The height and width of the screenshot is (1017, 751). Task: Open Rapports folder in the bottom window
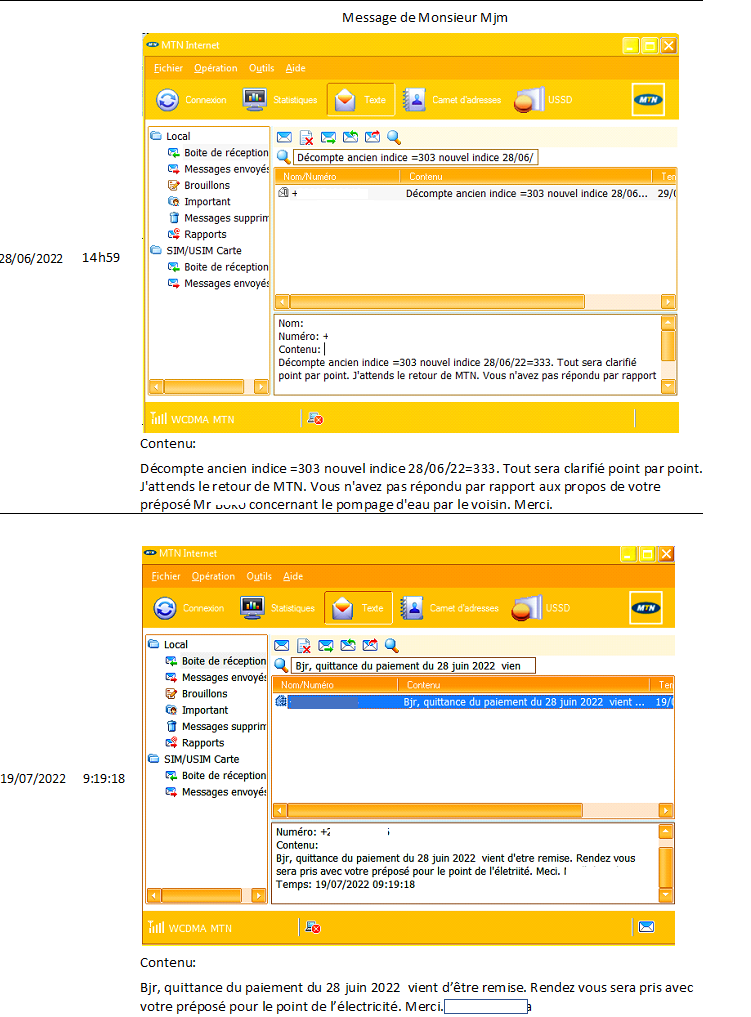[x=202, y=743]
